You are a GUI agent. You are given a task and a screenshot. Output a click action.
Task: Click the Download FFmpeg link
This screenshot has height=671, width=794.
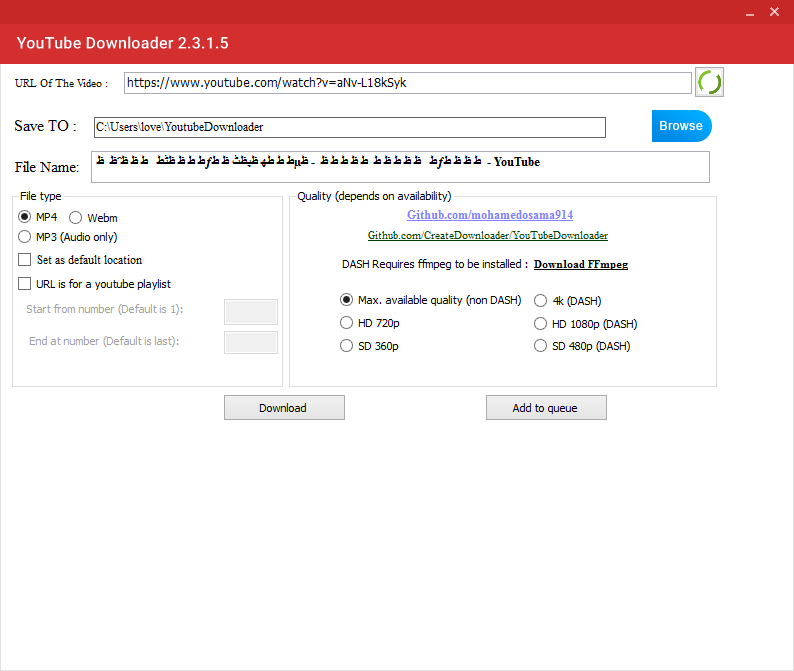(581, 264)
